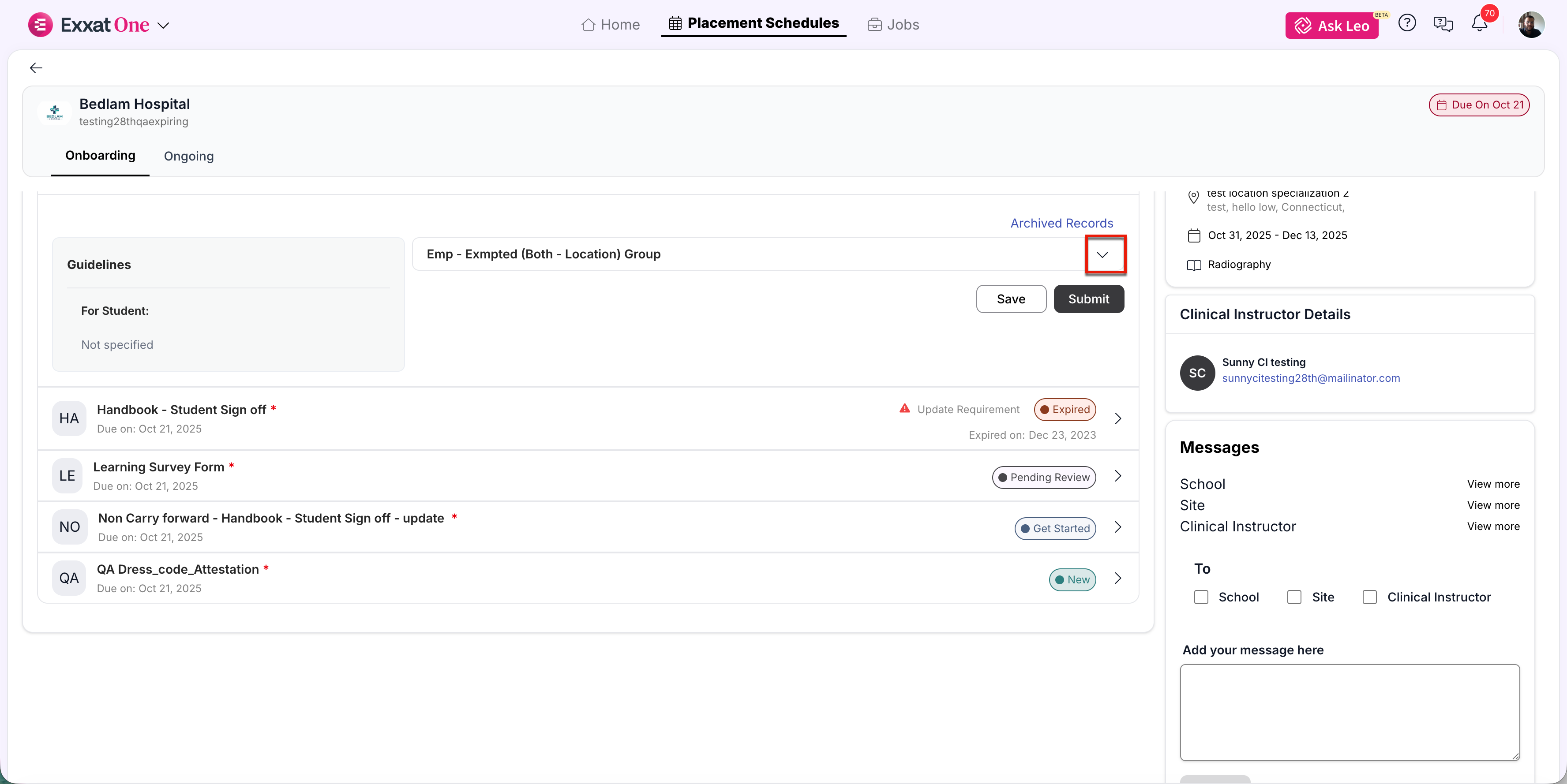Click the user profile avatar

coord(1530,24)
